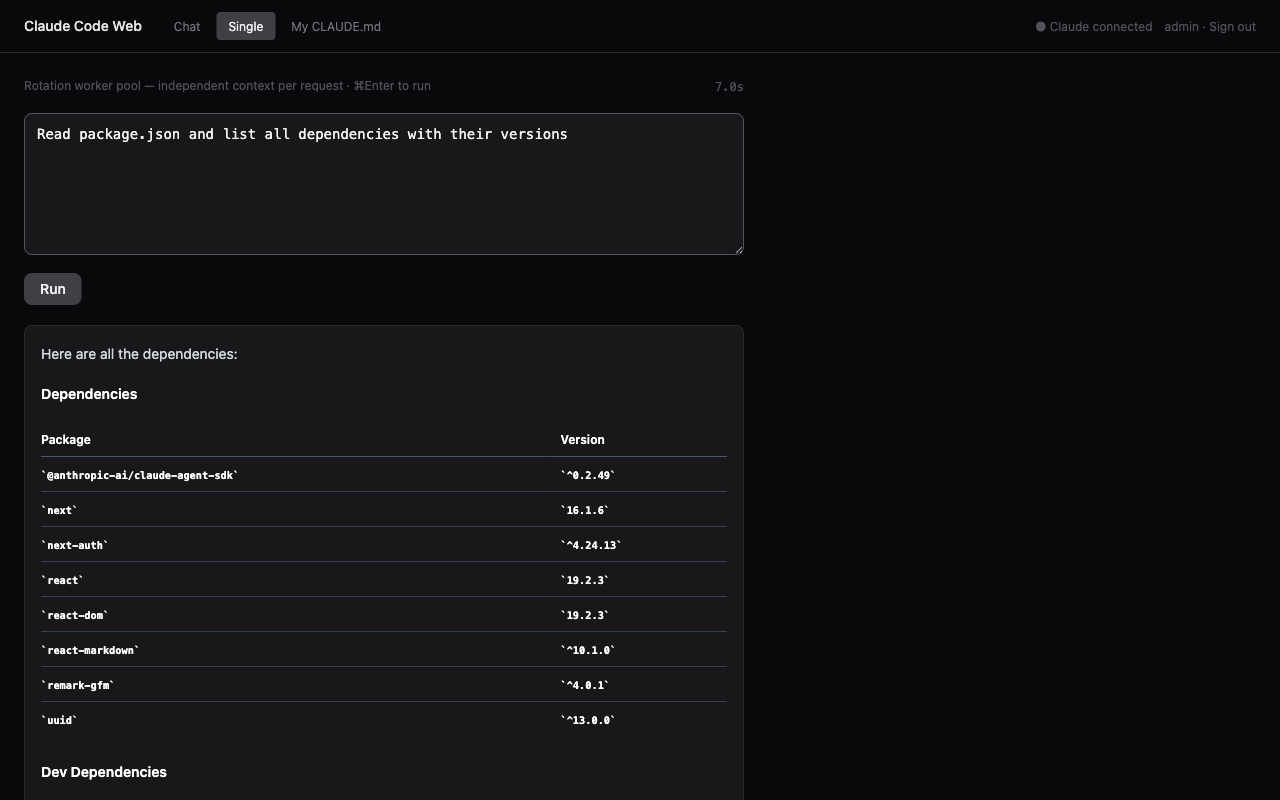This screenshot has width=1280, height=800.
Task: Click the Dev Dependencies heading
Action: pyautogui.click(x=104, y=772)
